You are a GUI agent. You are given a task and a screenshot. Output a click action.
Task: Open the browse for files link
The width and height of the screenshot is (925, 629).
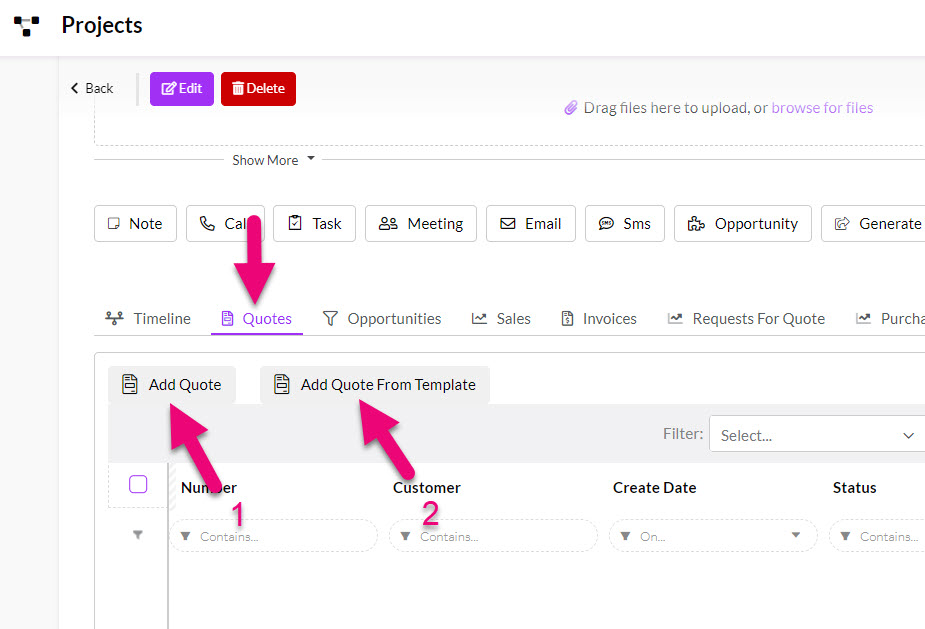point(822,108)
